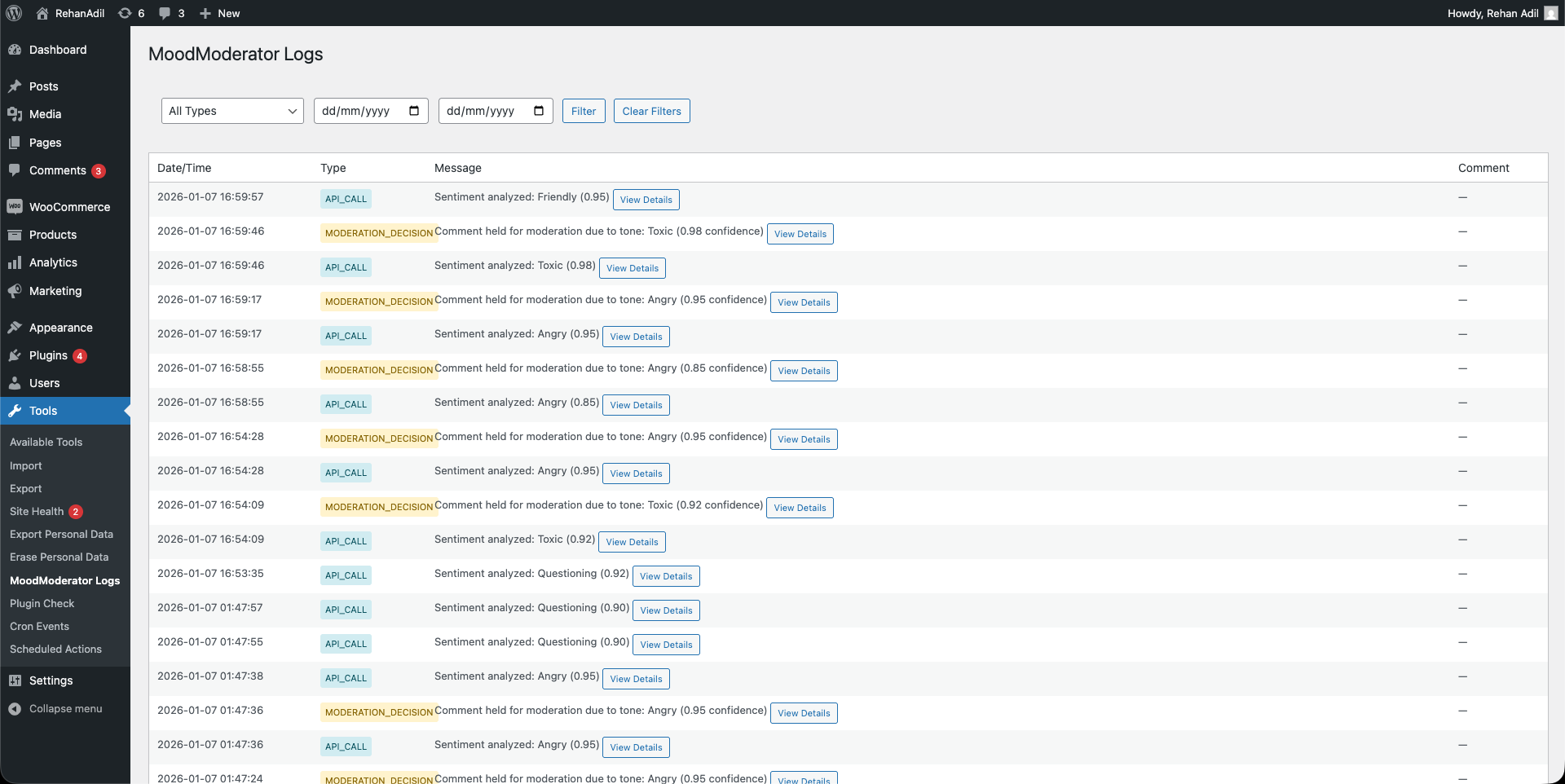Open Scheduled Actions from the Tools submenu
Viewport: 1565px width, 784px height.
(x=55, y=649)
